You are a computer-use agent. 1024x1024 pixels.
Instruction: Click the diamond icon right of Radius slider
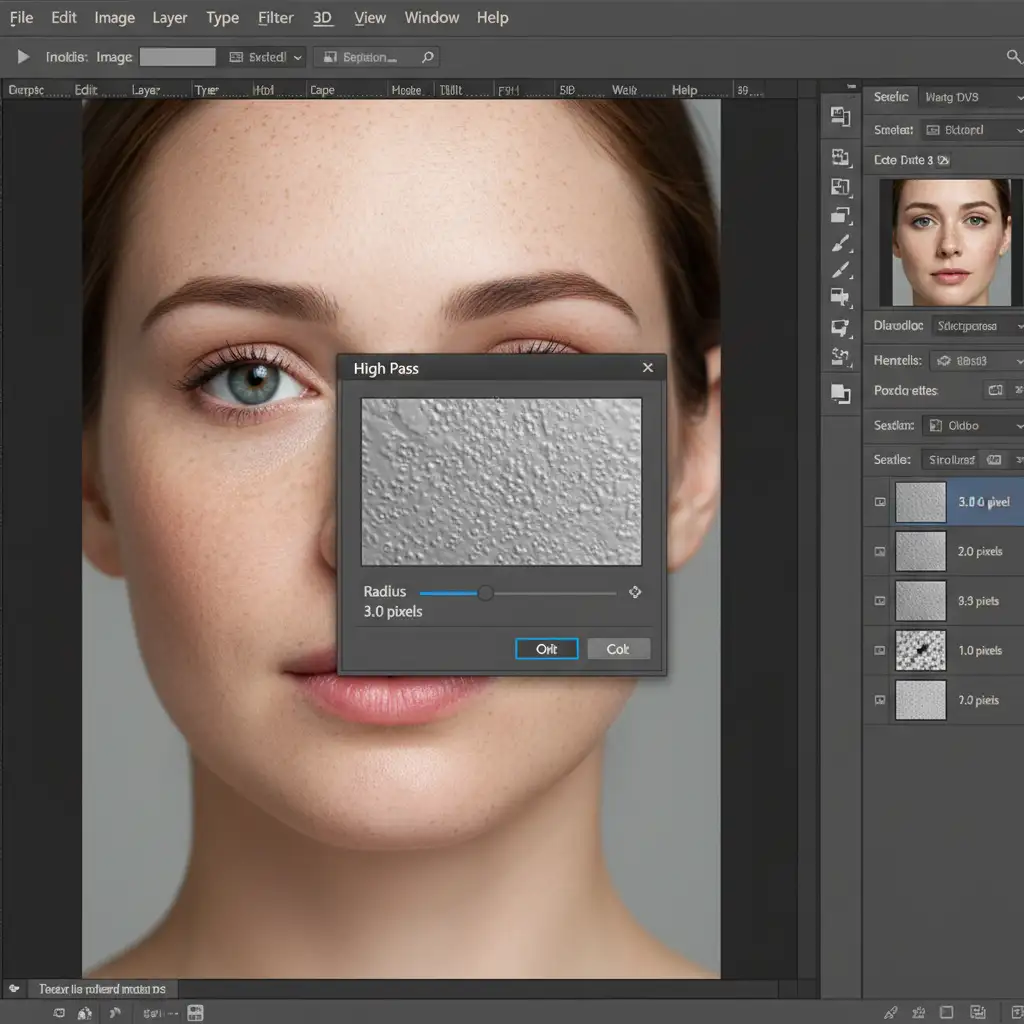634,593
